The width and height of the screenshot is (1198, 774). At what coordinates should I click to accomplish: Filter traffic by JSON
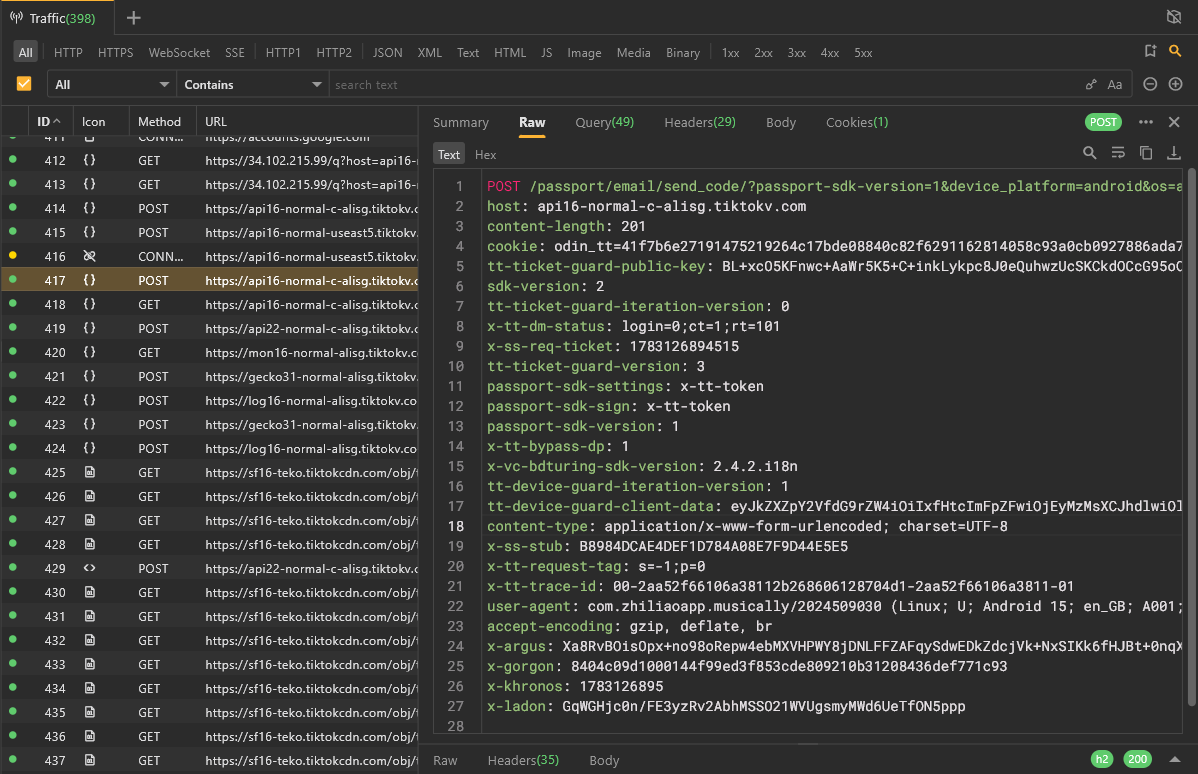[387, 53]
